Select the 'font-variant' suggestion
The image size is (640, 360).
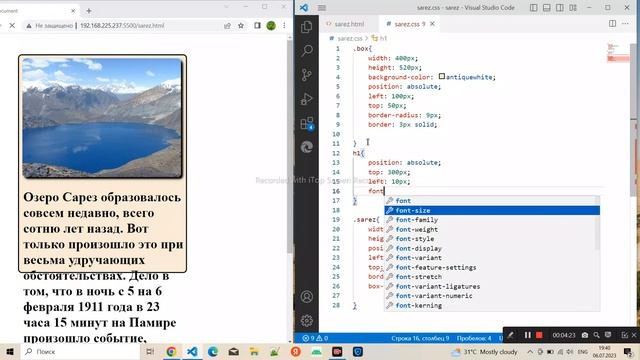click(x=492, y=258)
